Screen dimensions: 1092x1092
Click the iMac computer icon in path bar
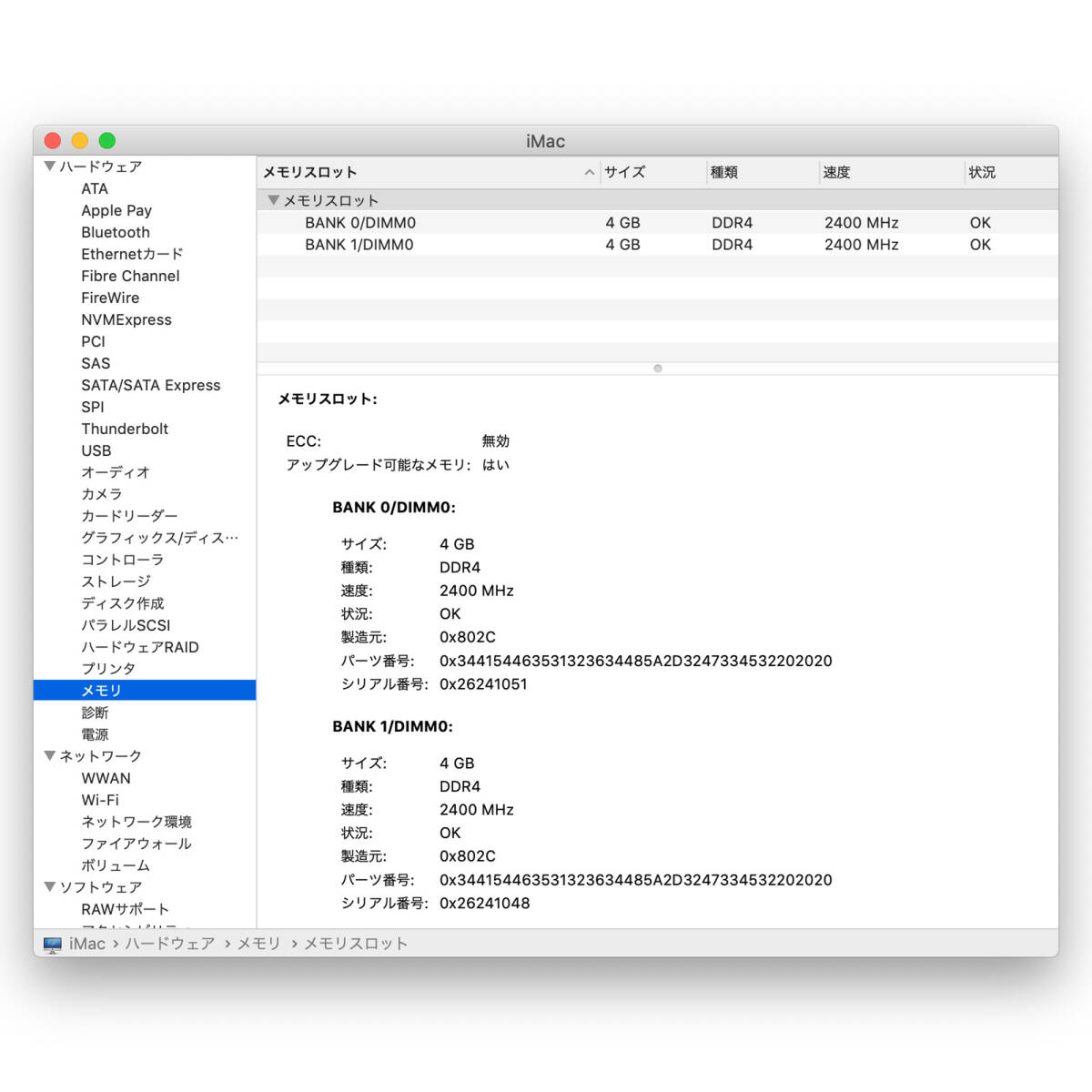coord(53,944)
